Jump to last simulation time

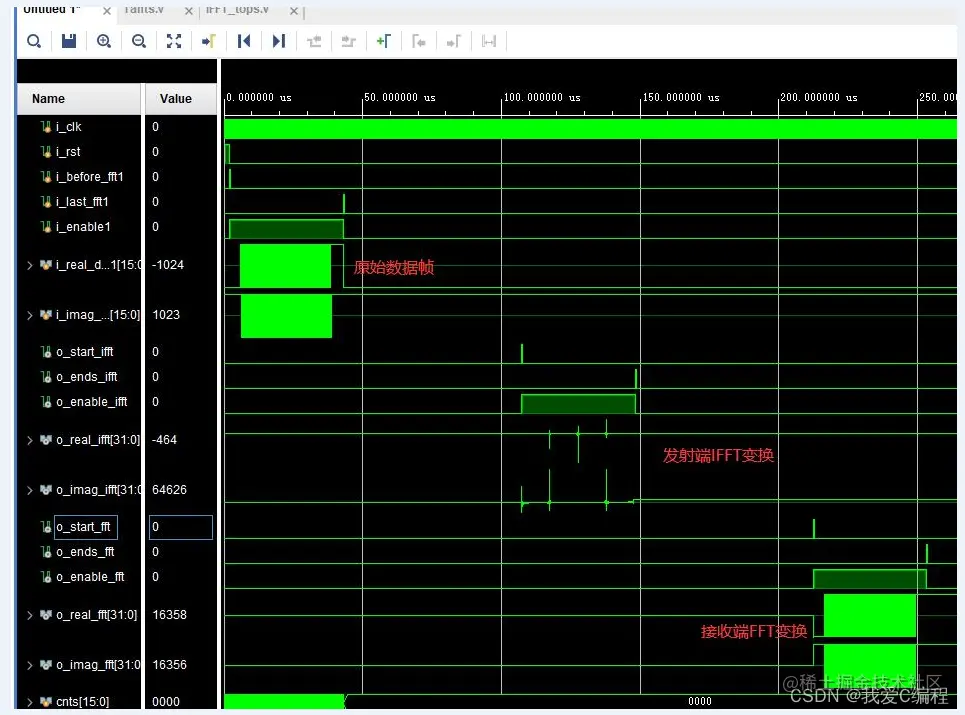coord(279,41)
